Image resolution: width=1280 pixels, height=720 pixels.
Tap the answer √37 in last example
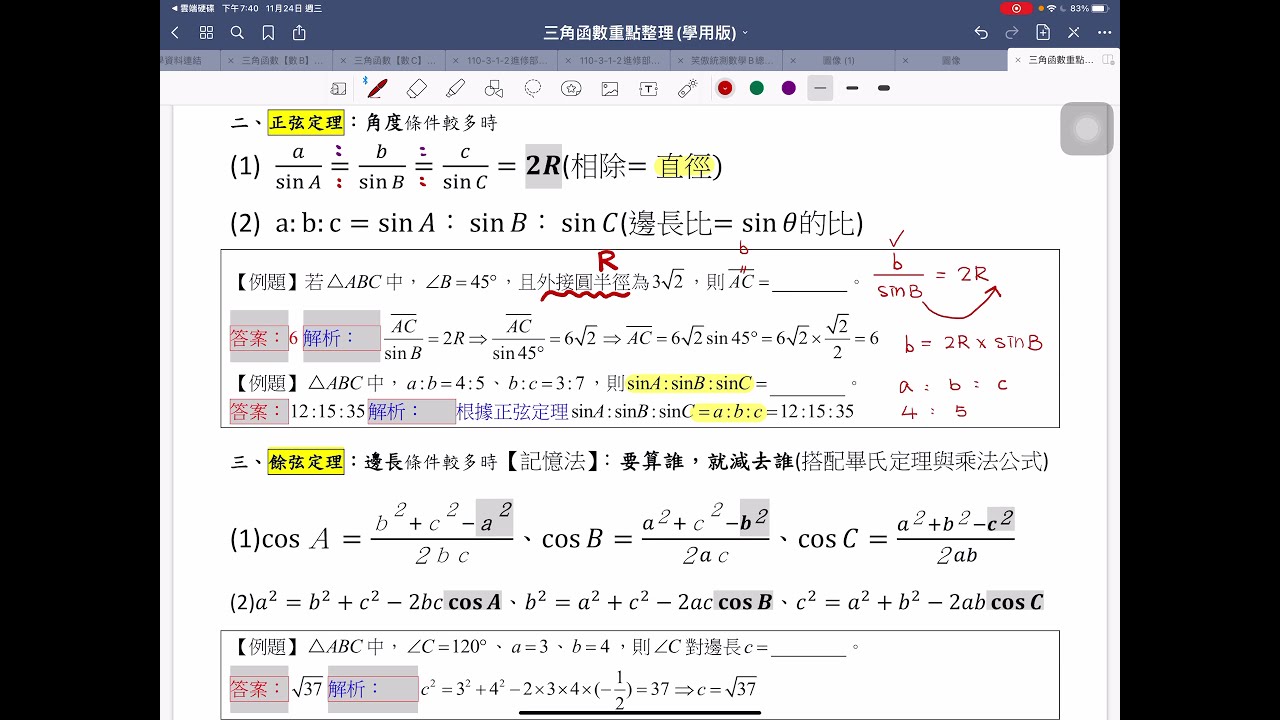click(x=307, y=689)
